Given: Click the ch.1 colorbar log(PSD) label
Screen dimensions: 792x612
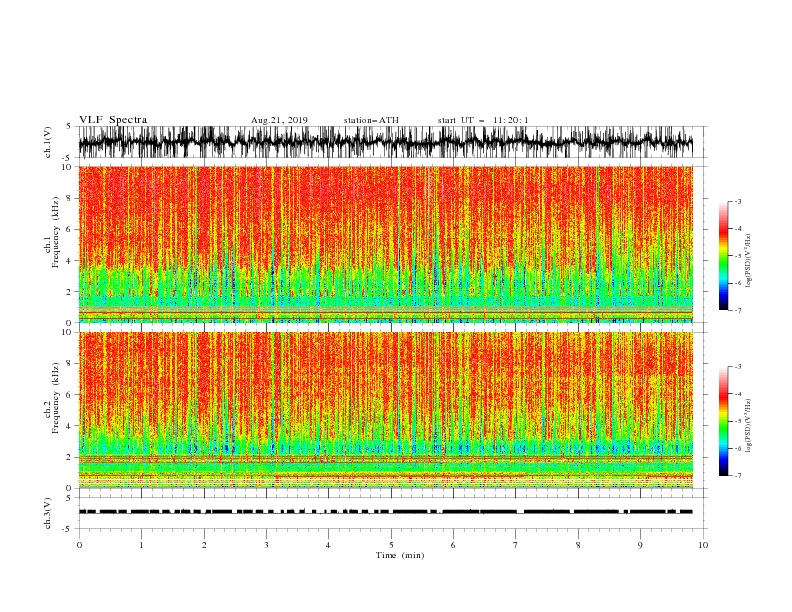Looking at the screenshot, I should pos(748,261).
